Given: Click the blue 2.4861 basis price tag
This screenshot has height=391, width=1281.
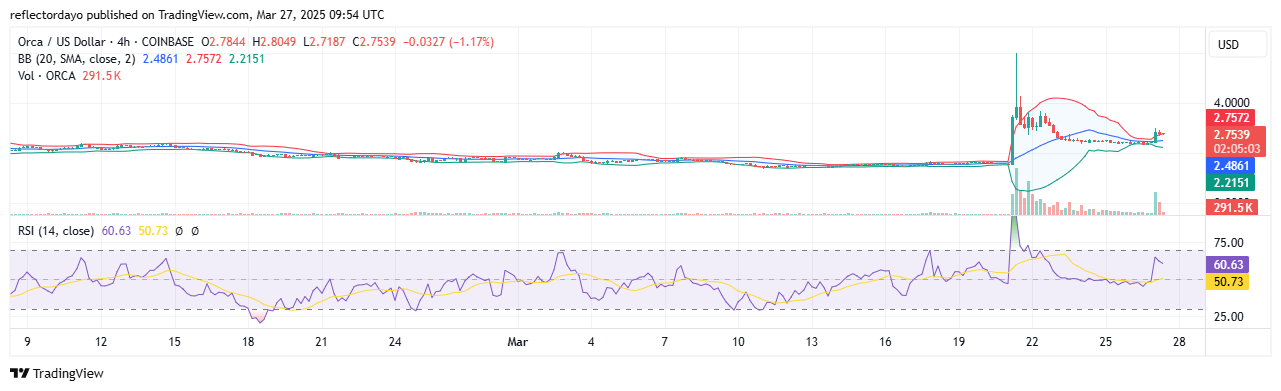Looking at the screenshot, I should (1230, 165).
